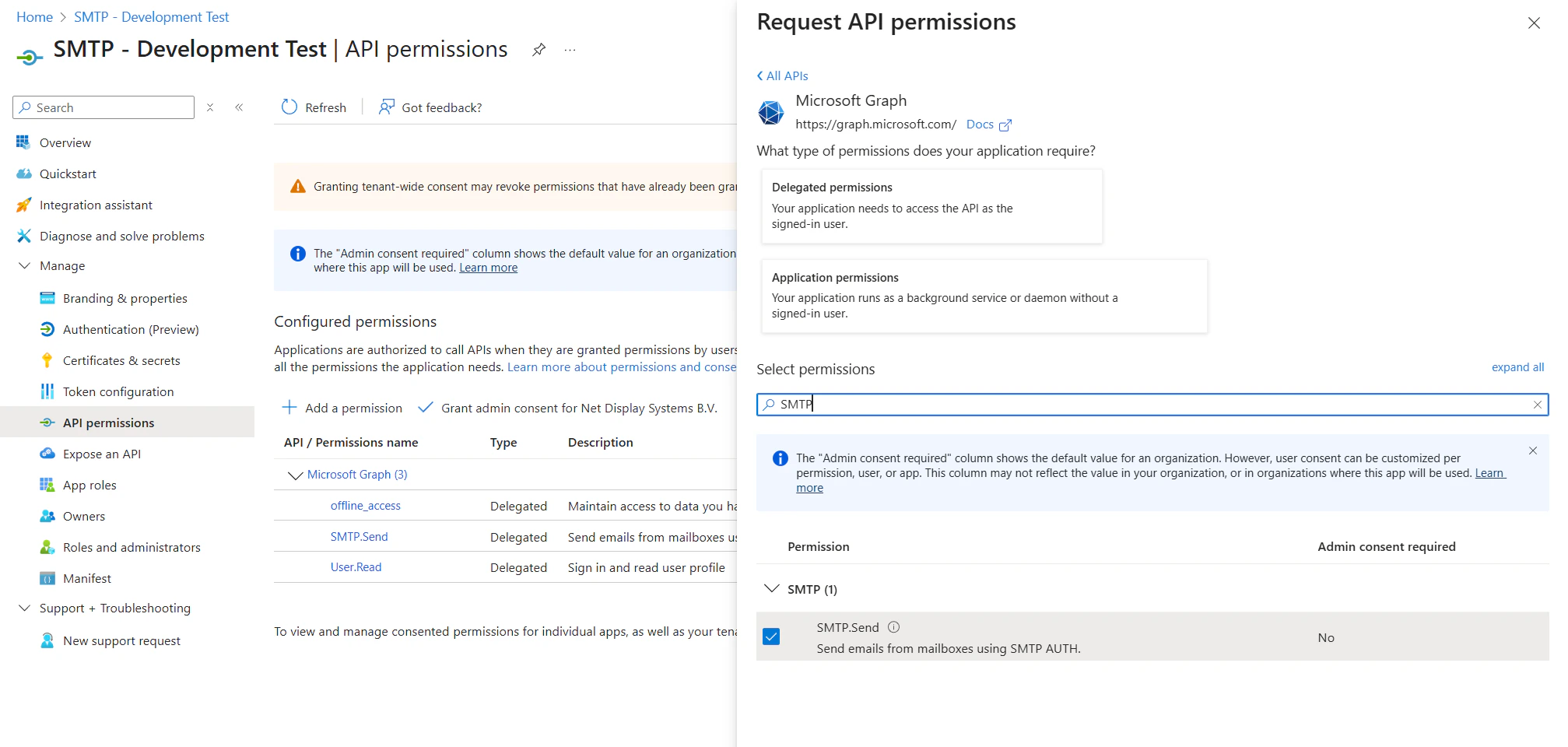Uncheck the SMTP.Send permission checkbox

(x=771, y=637)
